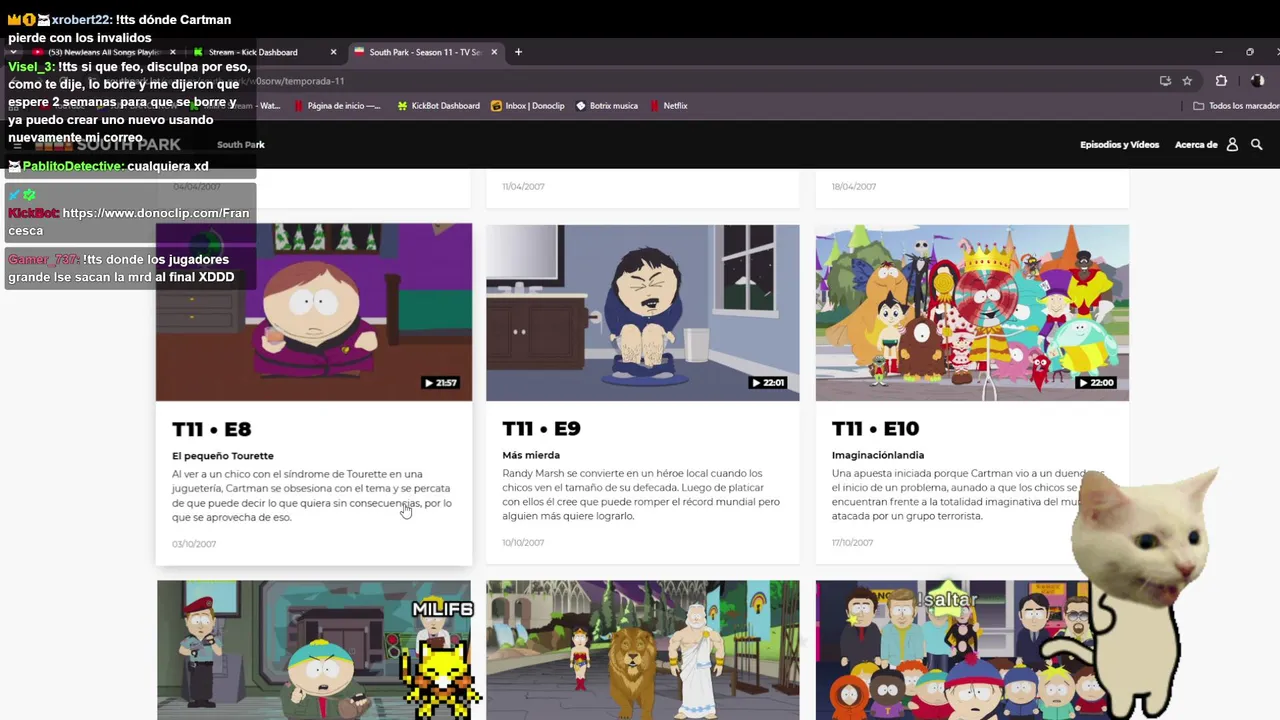Image resolution: width=1280 pixels, height=720 pixels.
Task: Open the bottom thumbnail with lion and Zeus
Action: [643, 650]
